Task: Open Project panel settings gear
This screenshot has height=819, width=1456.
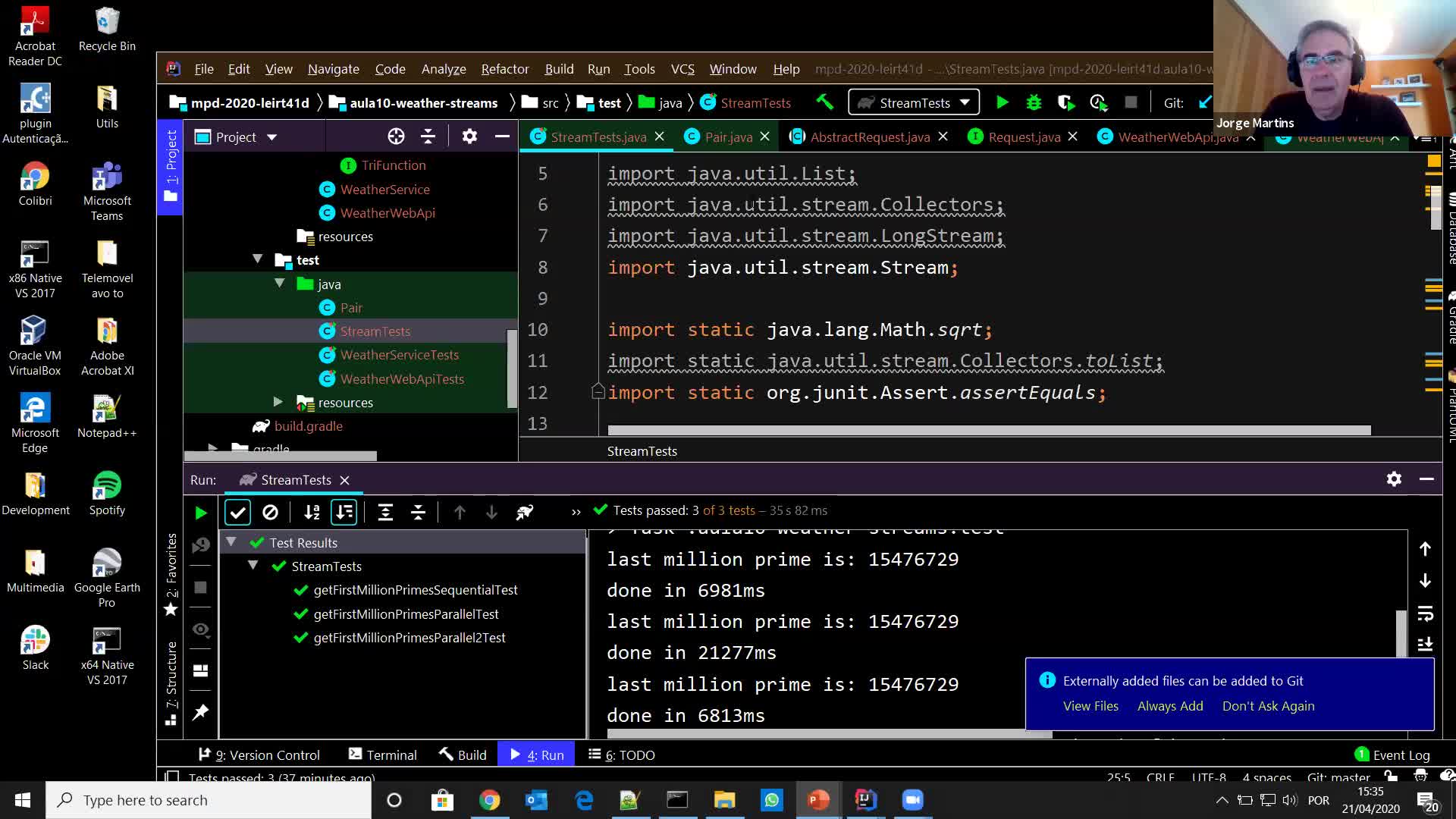Action: [469, 136]
